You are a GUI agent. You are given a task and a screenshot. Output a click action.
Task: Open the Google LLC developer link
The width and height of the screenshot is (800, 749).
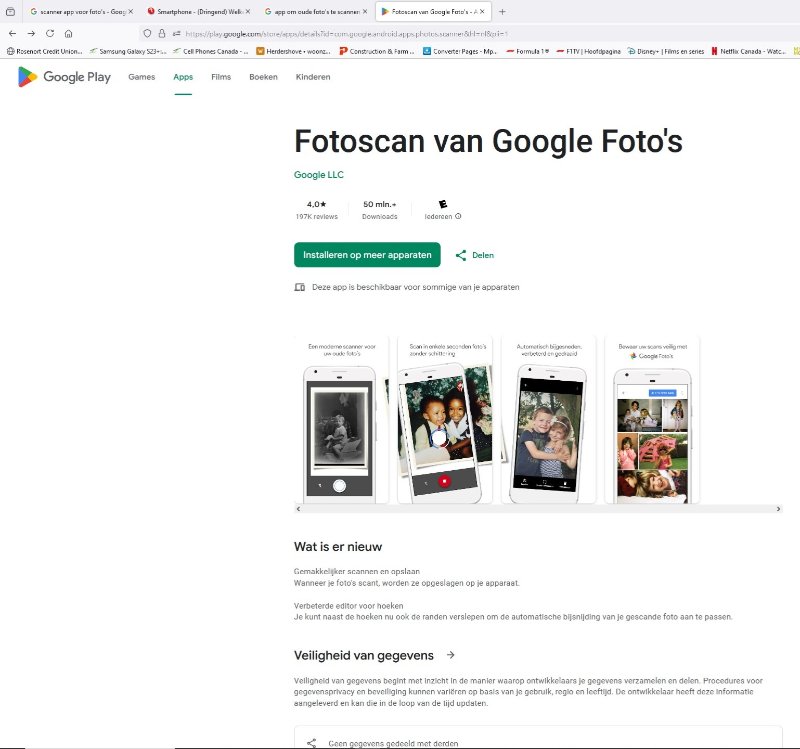point(318,175)
